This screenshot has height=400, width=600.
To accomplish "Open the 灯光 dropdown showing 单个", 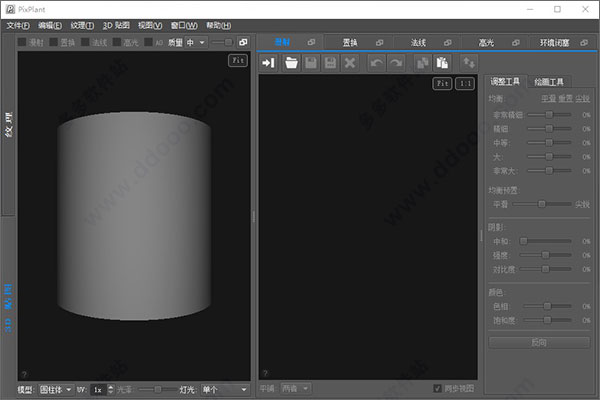I will pyautogui.click(x=225, y=390).
